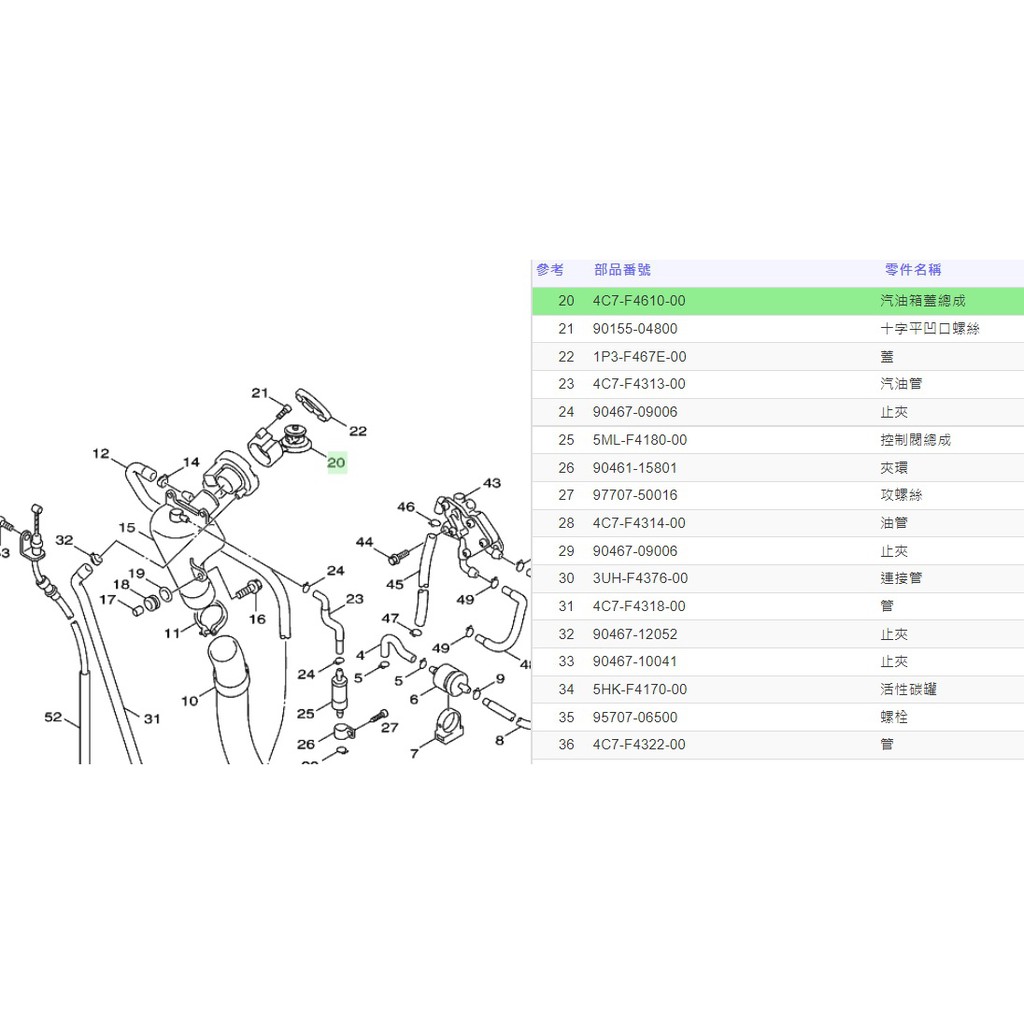Image resolution: width=1024 pixels, height=1024 pixels.
Task: Select part label 31 in the diagram
Action: pyautogui.click(x=152, y=717)
